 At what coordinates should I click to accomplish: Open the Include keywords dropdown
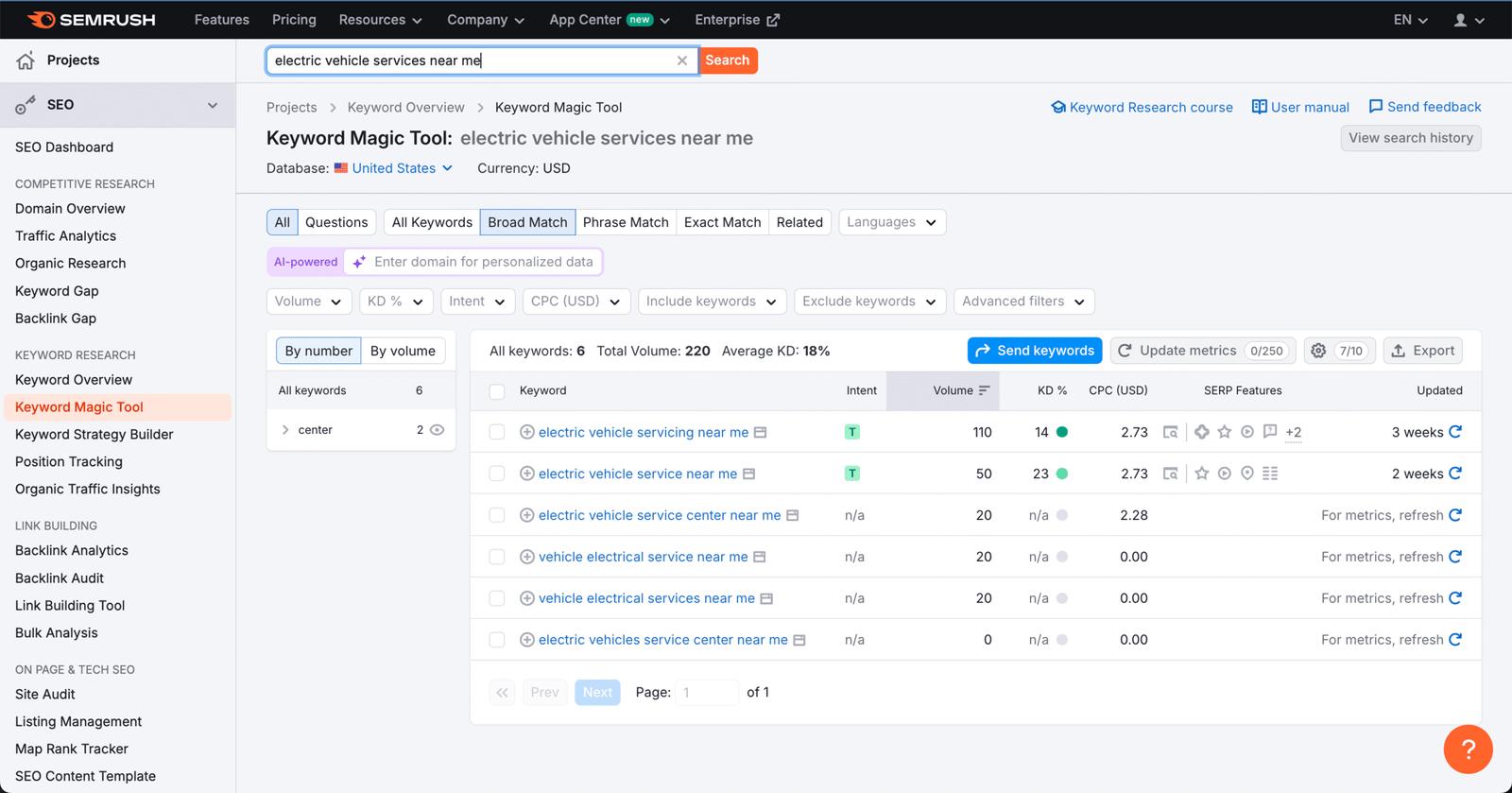713,302
